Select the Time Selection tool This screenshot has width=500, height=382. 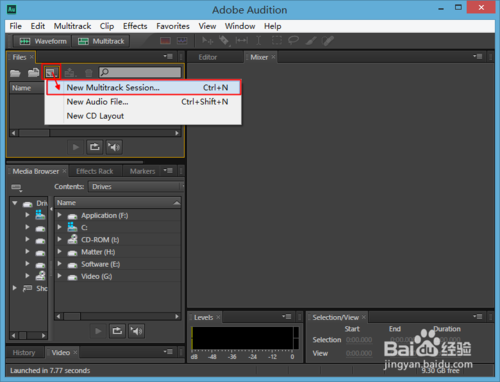[x=259, y=41]
